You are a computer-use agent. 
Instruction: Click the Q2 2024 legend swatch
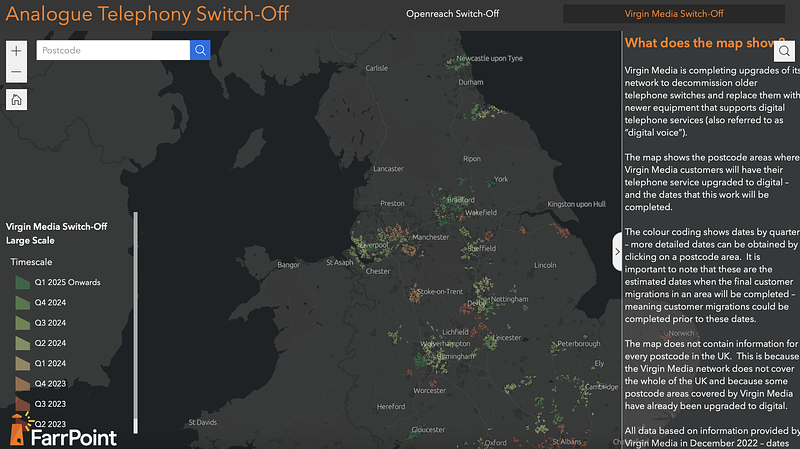[22, 343]
